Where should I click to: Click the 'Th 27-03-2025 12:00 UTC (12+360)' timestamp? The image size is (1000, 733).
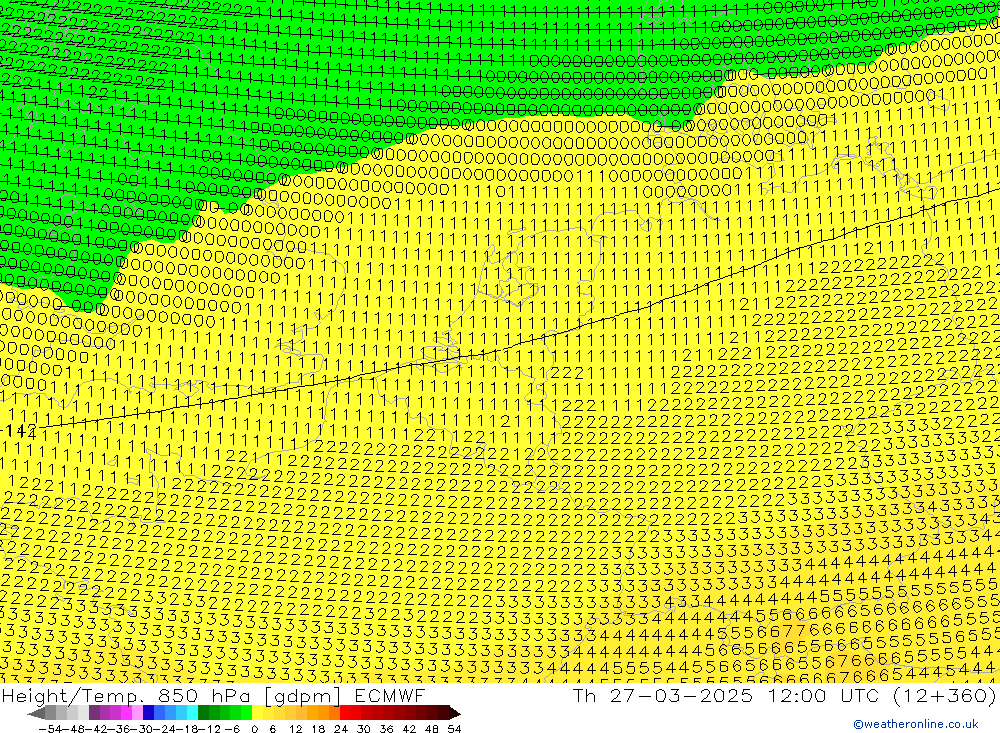(x=784, y=695)
